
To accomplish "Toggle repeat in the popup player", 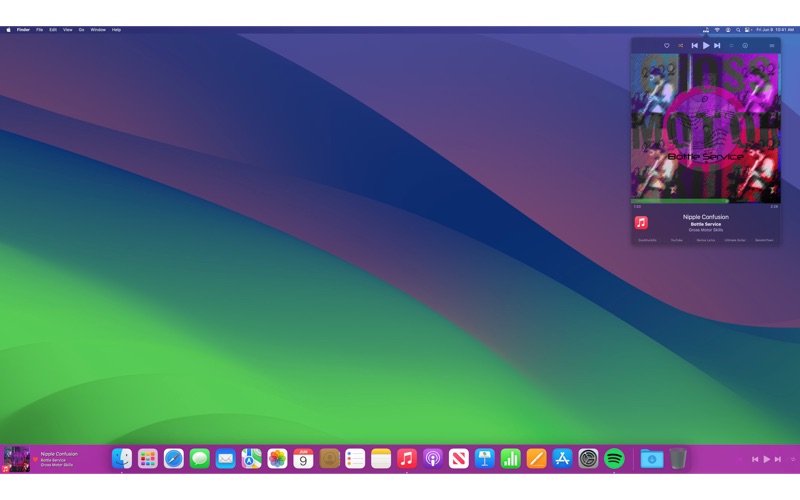I will [731, 45].
